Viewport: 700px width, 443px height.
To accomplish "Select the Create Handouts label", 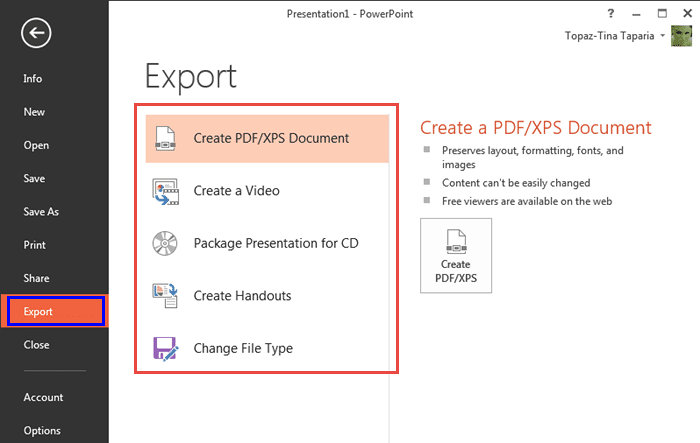I will pyautogui.click(x=242, y=296).
